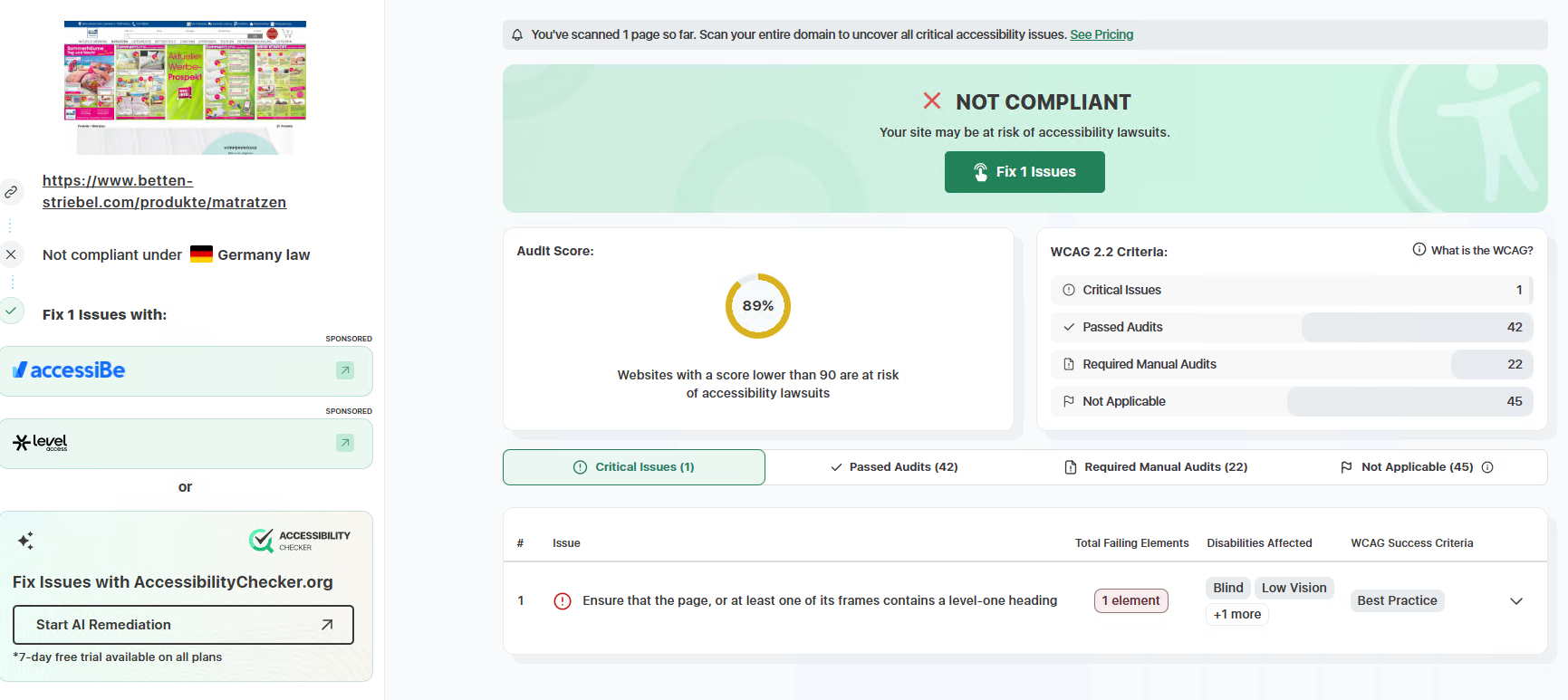Click the red alert icon on issue row 1

tap(563, 601)
